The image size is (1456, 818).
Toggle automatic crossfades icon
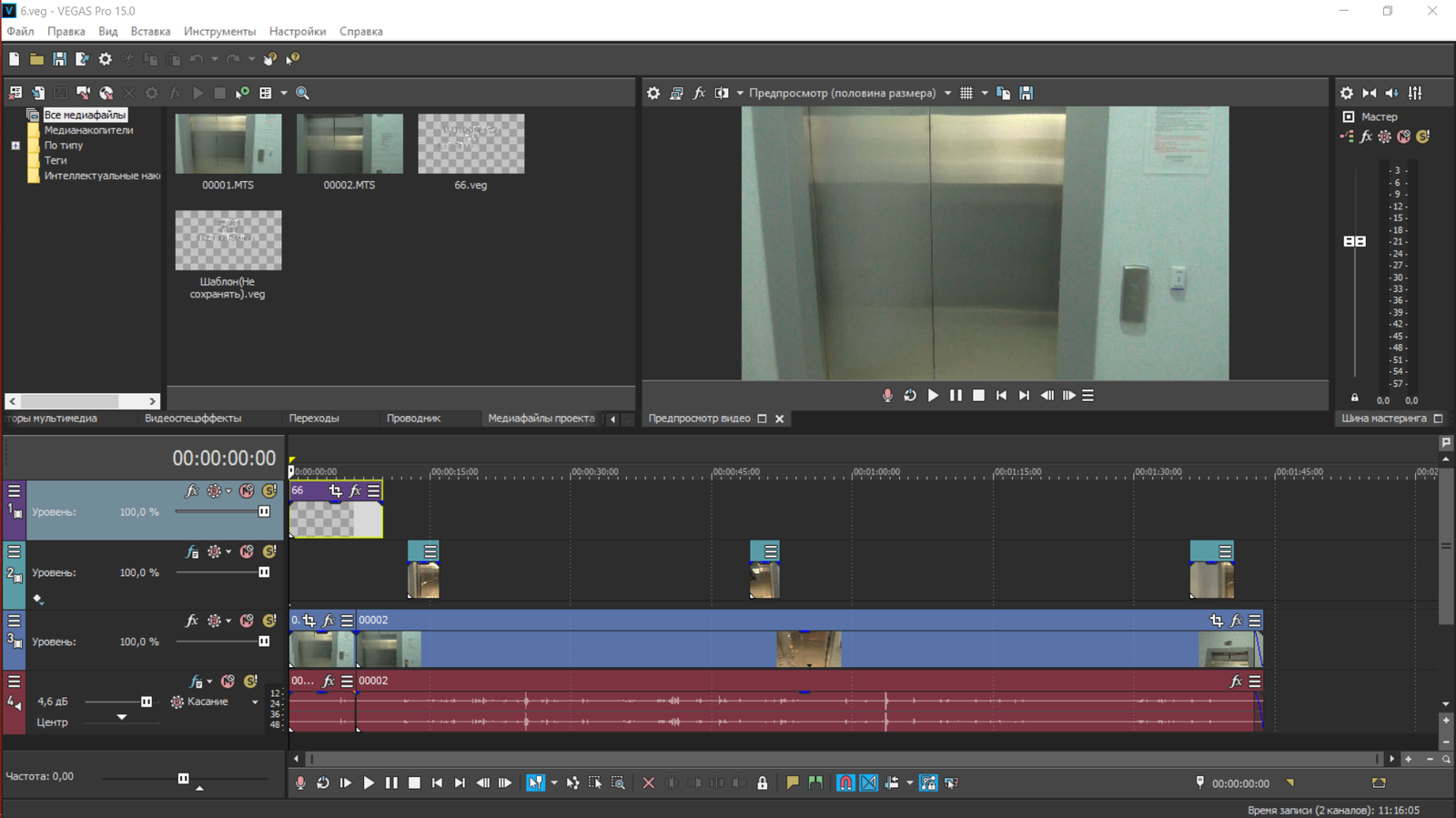(x=869, y=783)
